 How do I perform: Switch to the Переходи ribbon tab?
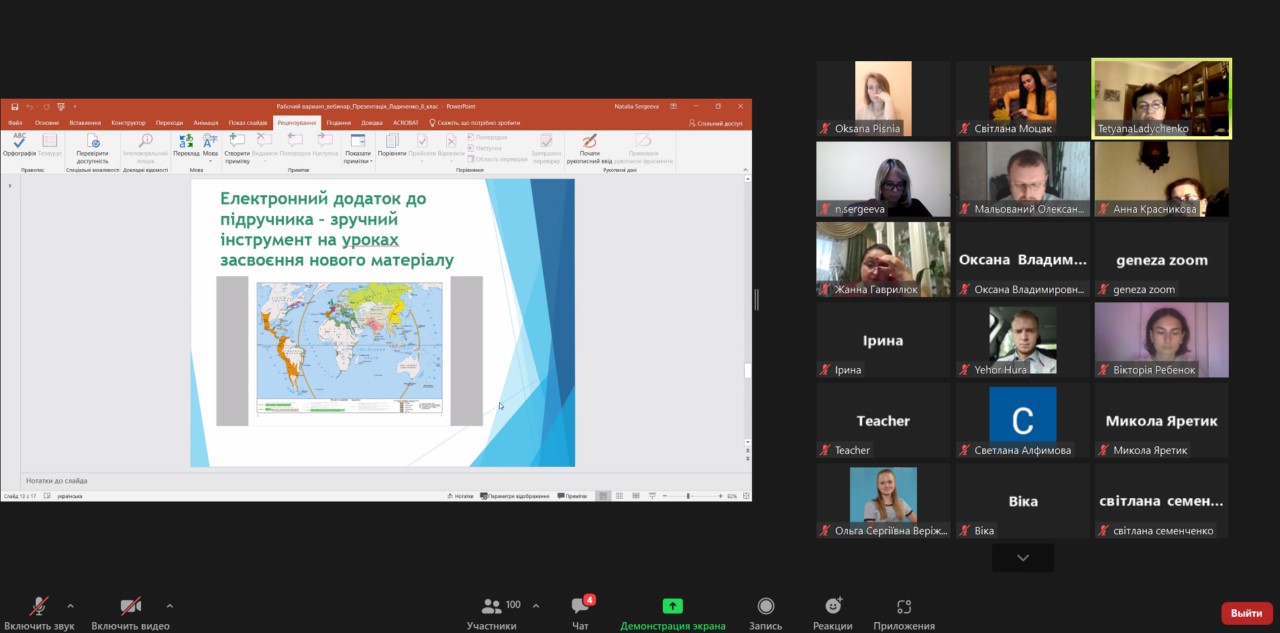coord(169,123)
